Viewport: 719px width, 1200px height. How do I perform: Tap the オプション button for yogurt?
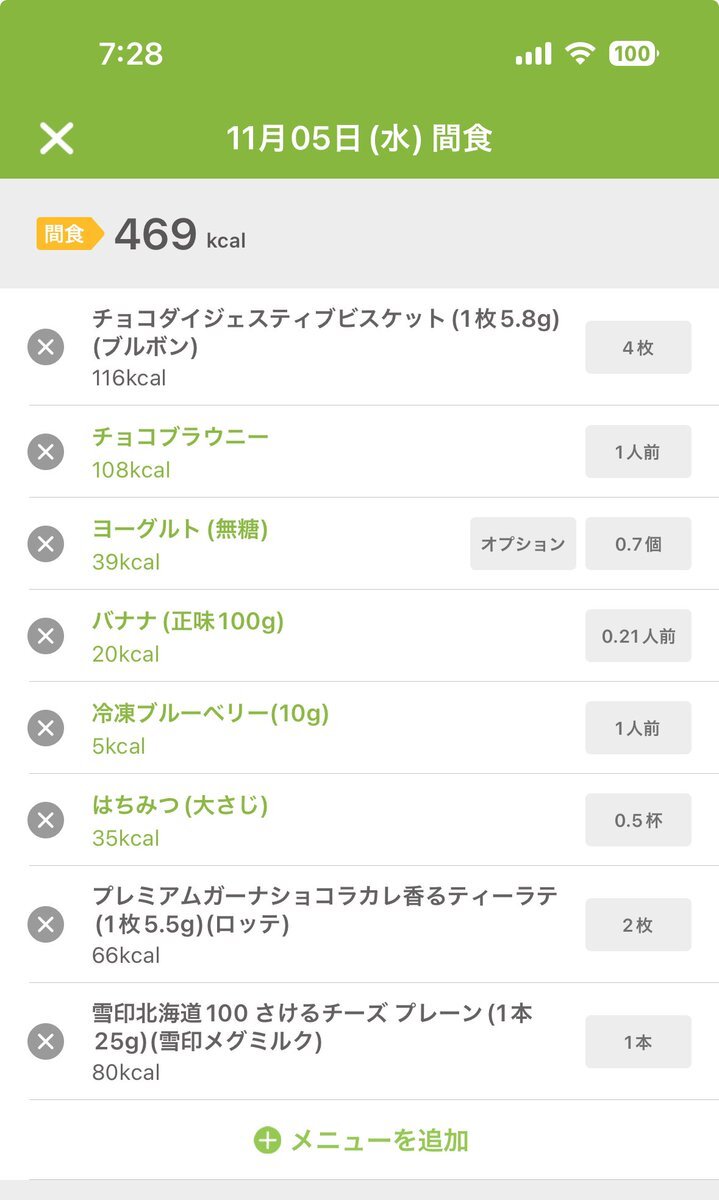click(x=523, y=544)
